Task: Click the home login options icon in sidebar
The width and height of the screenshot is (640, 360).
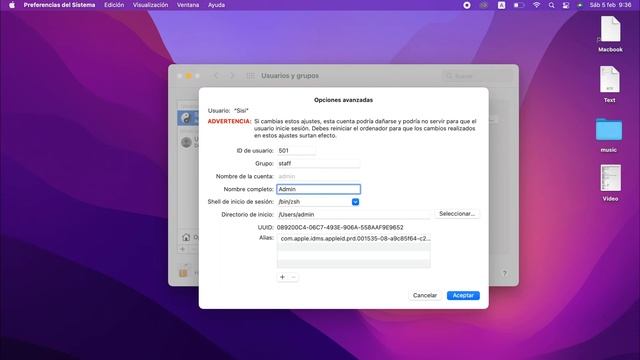Action: pyautogui.click(x=186, y=237)
